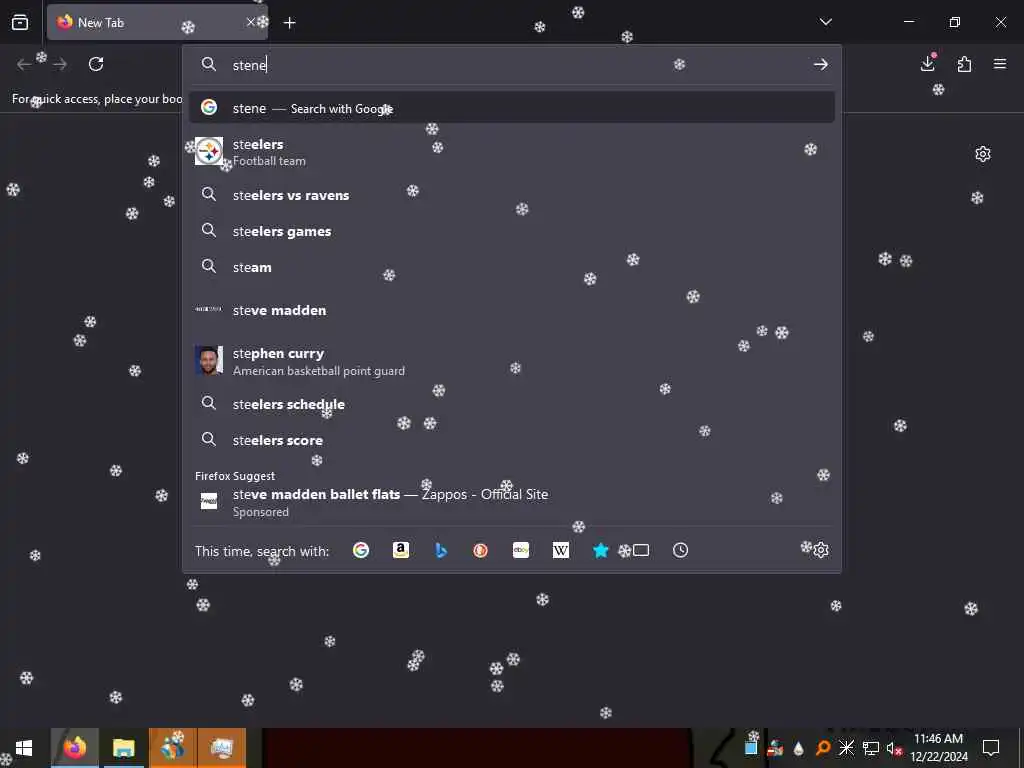
Task: Select the 'steelers vs ravens' suggestion
Action: coord(512,195)
